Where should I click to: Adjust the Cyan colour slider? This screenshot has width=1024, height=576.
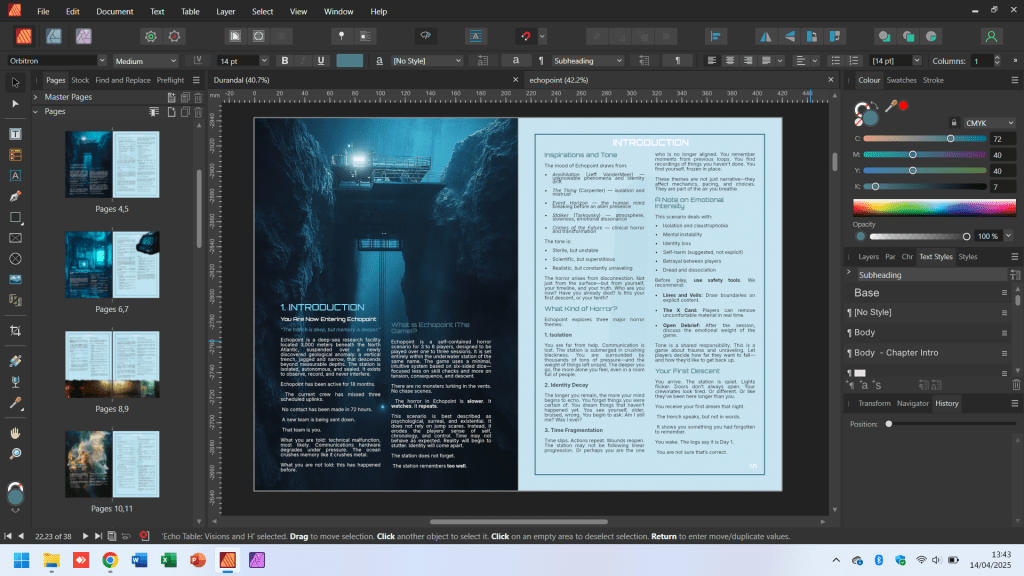(952, 139)
